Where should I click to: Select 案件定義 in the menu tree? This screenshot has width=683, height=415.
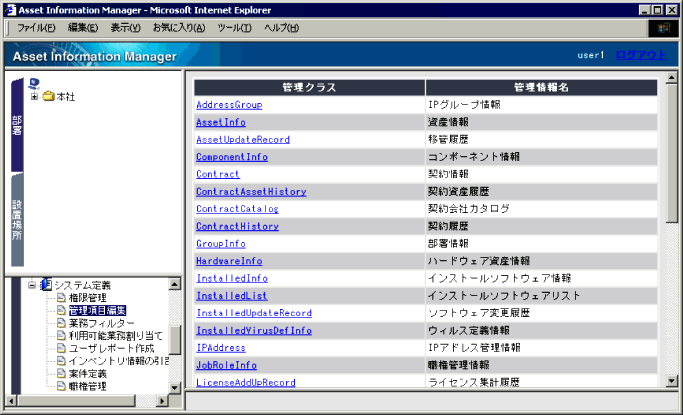click(88, 374)
